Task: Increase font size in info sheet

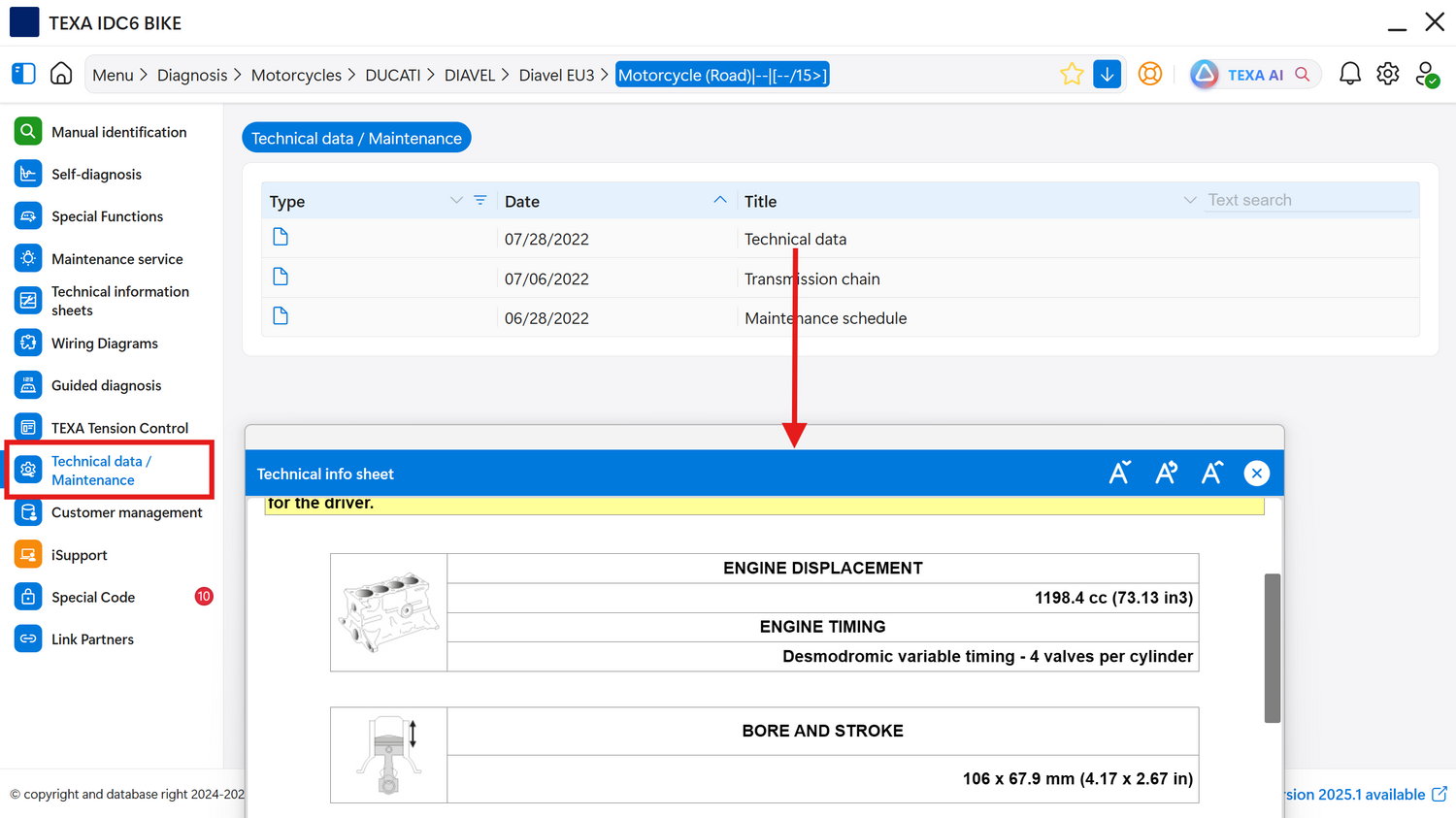Action: 1211,473
